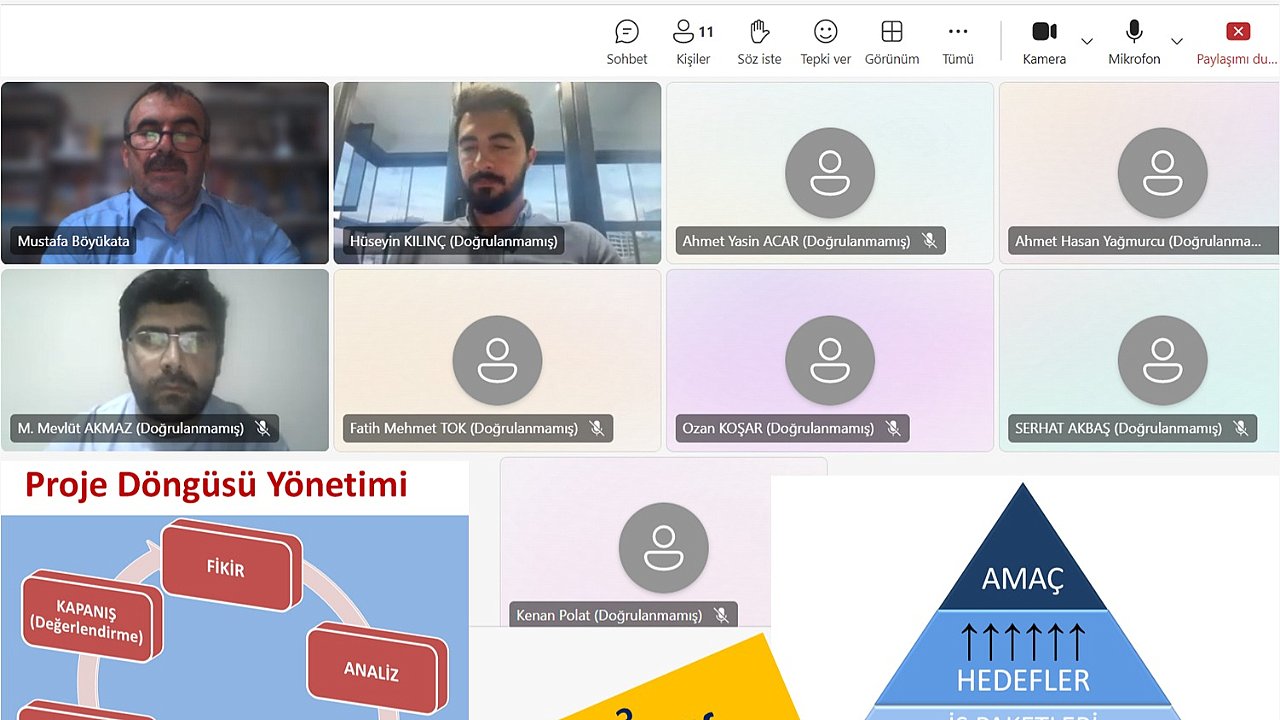
Task: Select Hüseyin KILINÇ's video tile
Action: click(x=497, y=173)
